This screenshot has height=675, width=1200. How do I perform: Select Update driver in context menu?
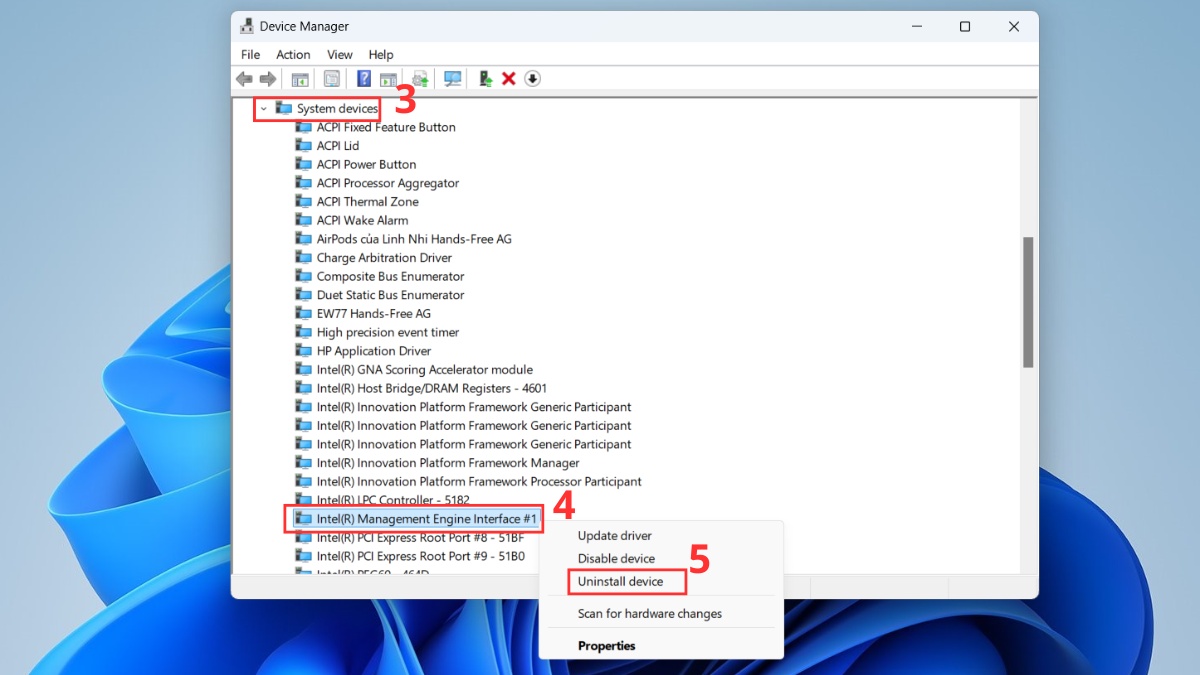point(614,536)
